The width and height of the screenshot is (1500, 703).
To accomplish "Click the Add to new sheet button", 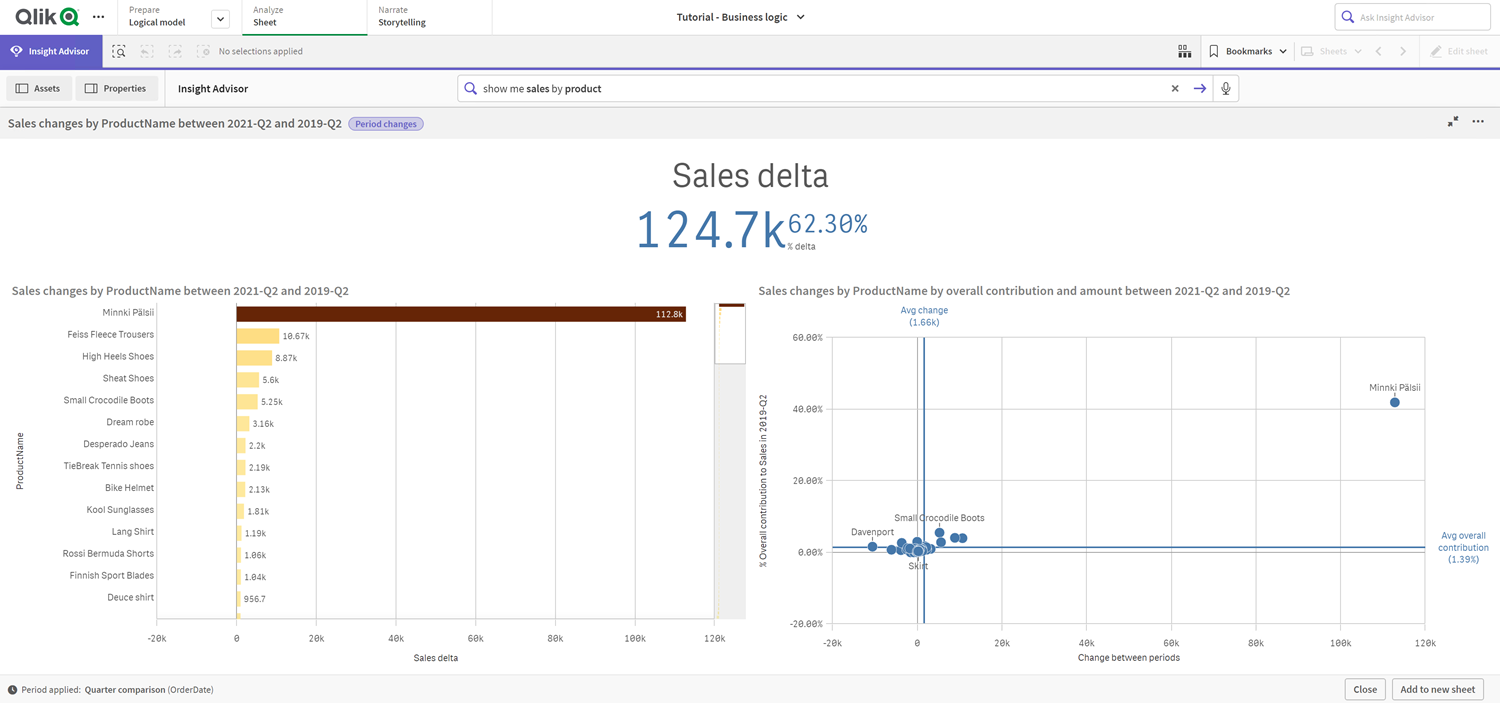I will (1437, 689).
